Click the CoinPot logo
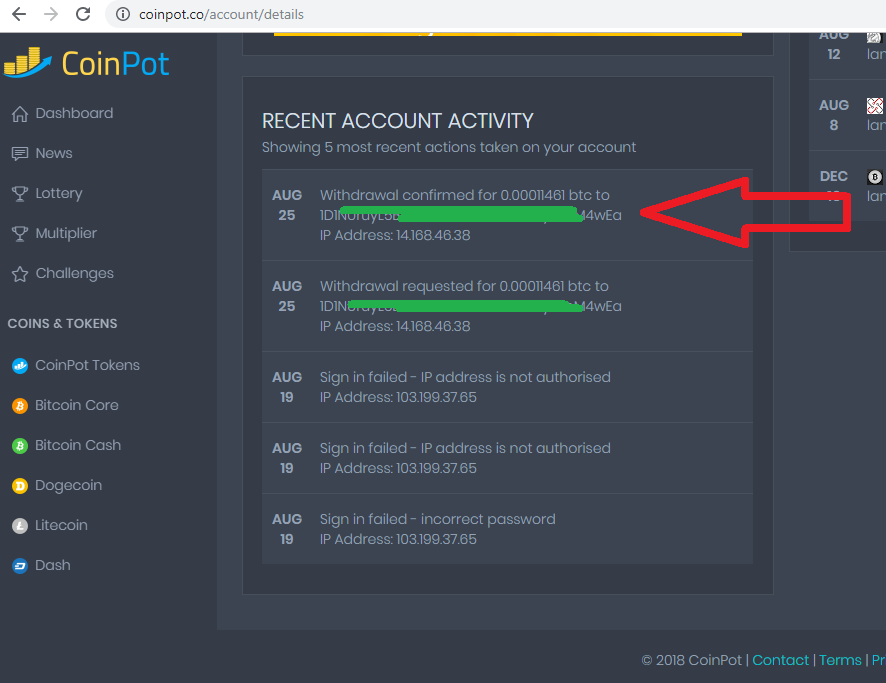Screen dimensions: 886x683 [86, 63]
